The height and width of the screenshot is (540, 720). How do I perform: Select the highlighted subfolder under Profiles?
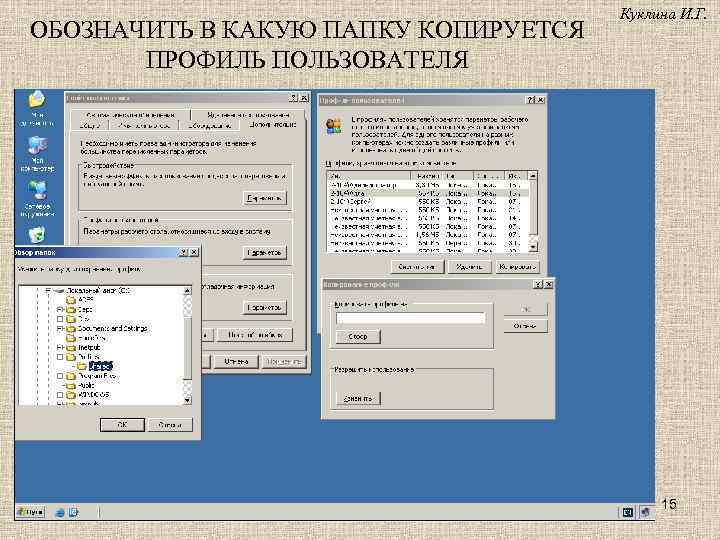tap(101, 366)
